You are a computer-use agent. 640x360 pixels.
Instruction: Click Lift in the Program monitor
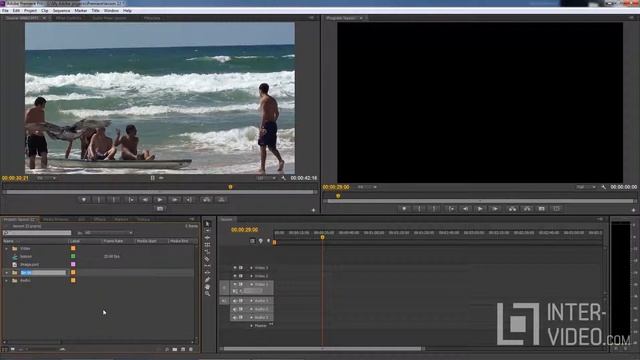click(512, 209)
